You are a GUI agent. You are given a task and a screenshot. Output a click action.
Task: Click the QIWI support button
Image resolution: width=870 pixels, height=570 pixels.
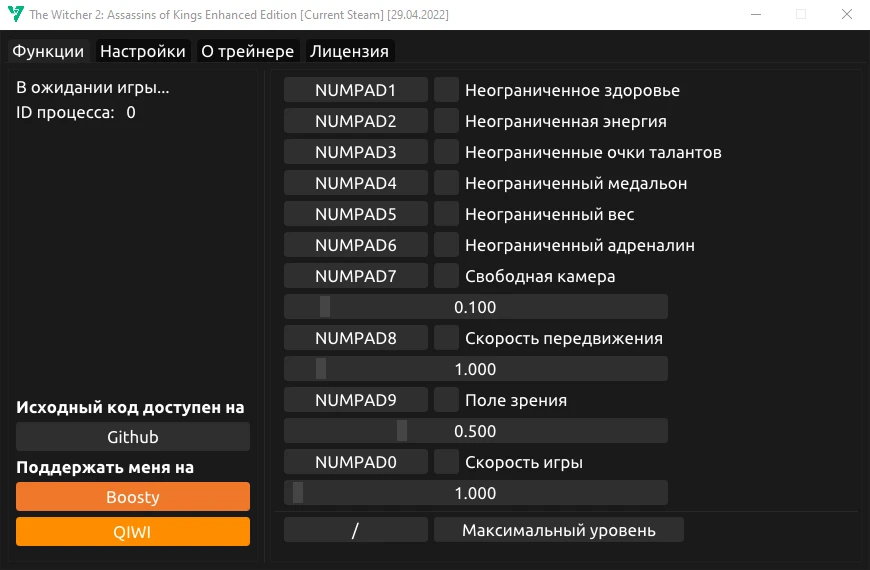tap(133, 532)
